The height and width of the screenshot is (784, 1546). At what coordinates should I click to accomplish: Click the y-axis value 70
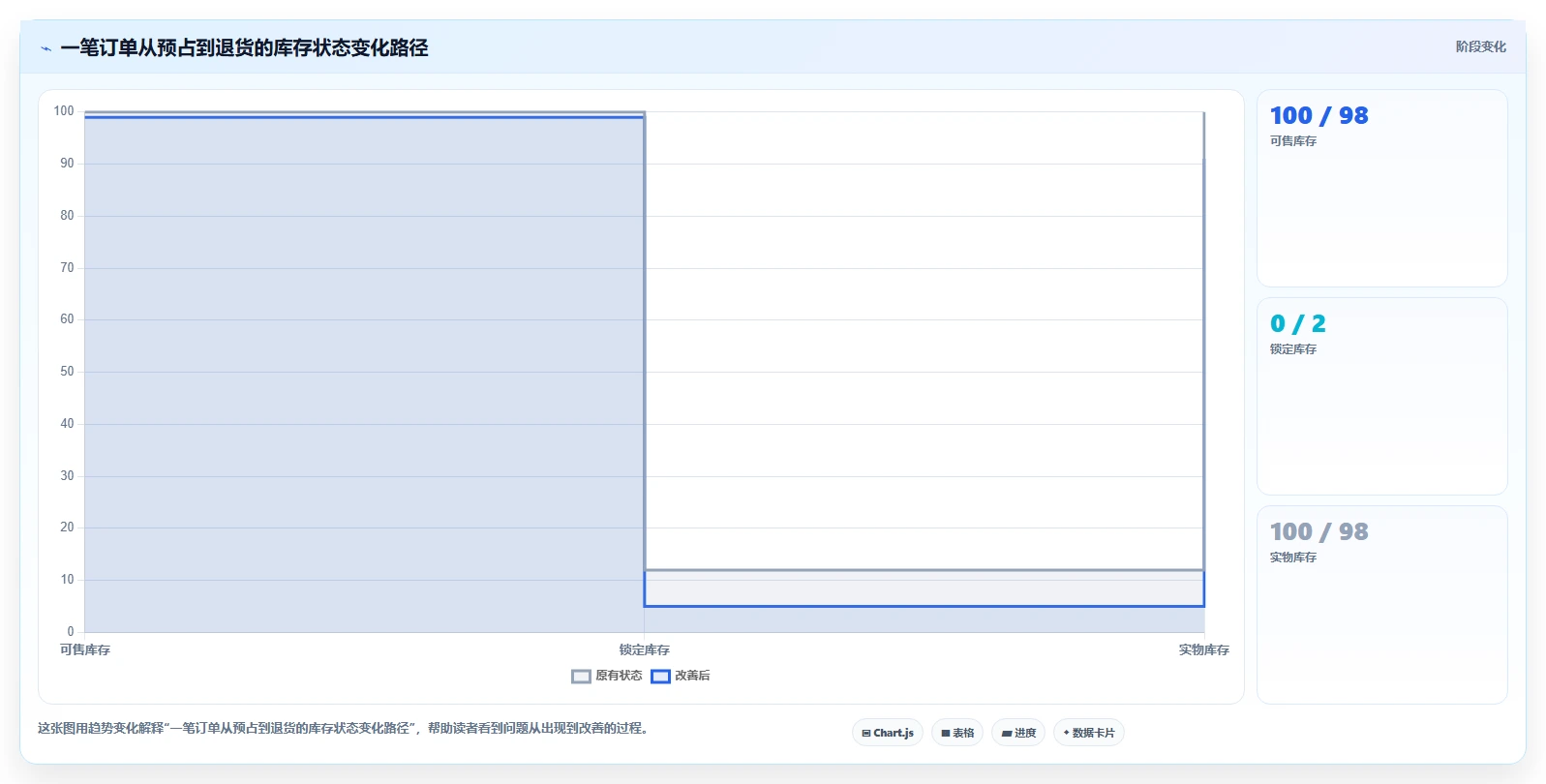(67, 268)
